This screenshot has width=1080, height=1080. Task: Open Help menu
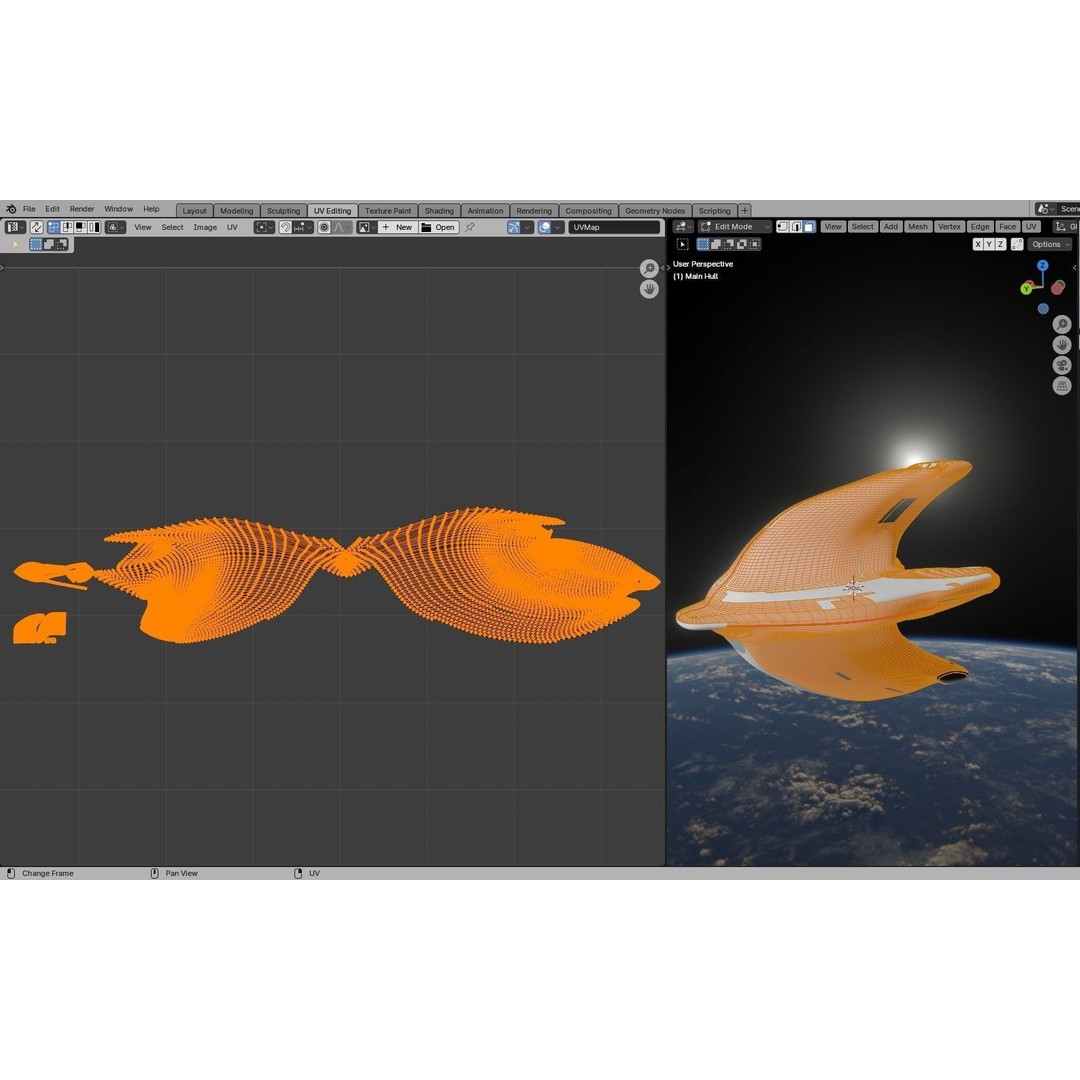coord(151,209)
